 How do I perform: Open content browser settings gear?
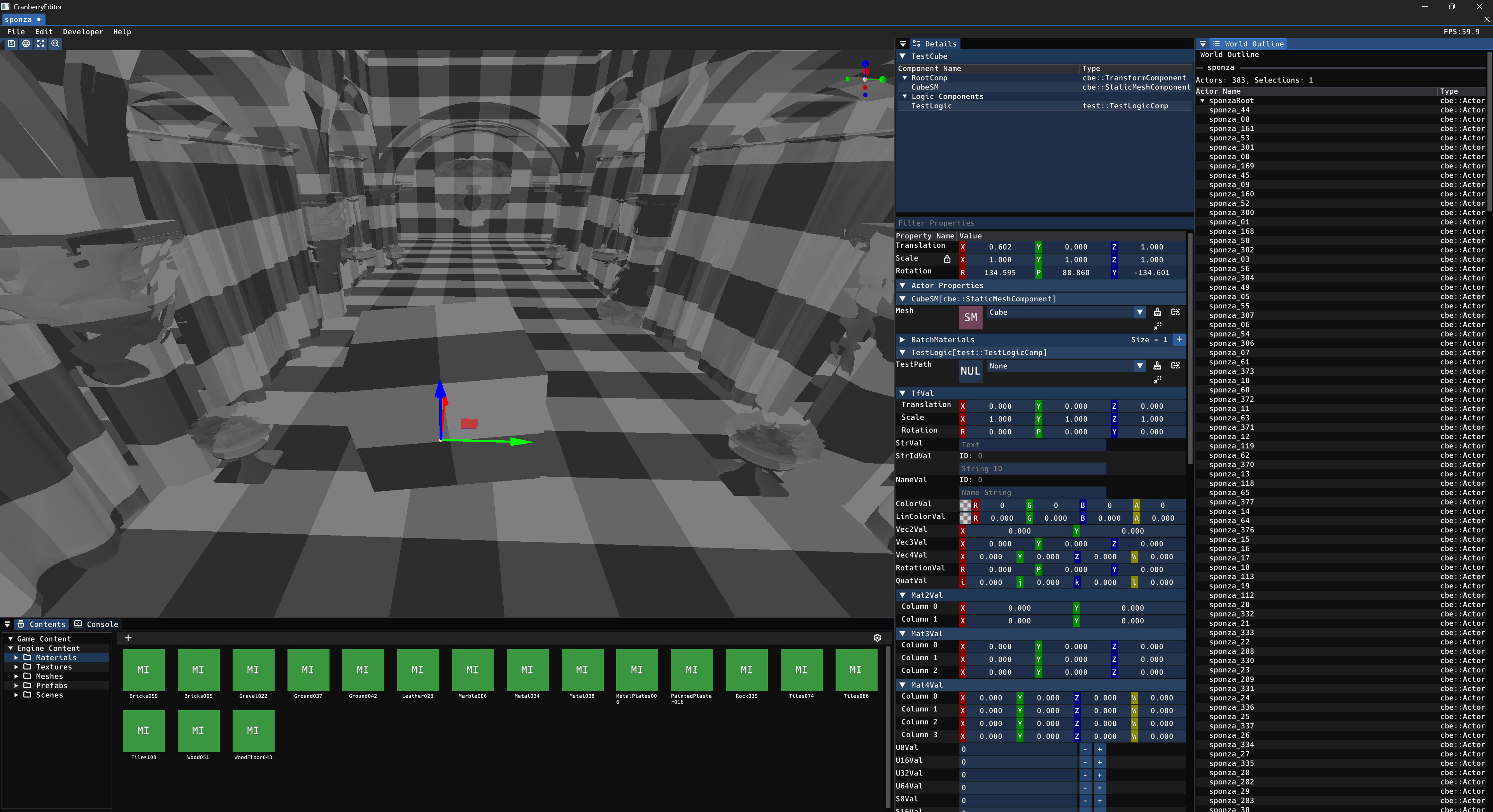pos(877,638)
